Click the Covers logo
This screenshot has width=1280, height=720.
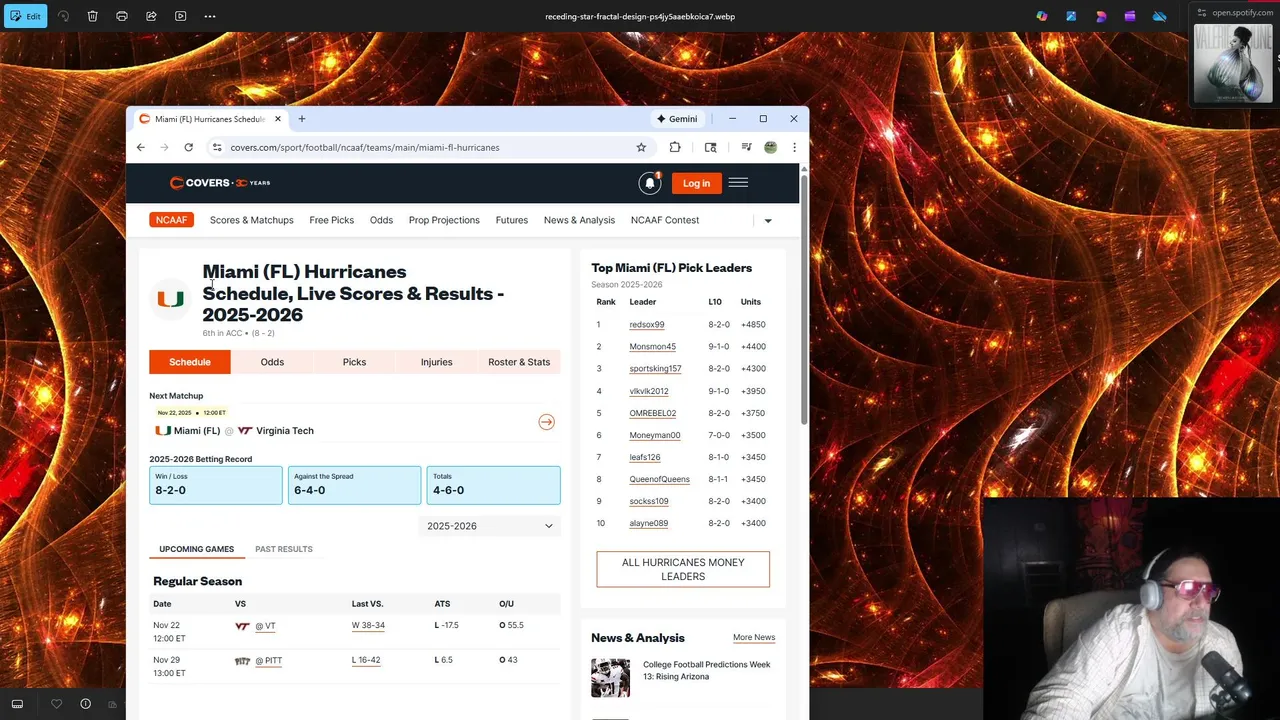pos(220,183)
